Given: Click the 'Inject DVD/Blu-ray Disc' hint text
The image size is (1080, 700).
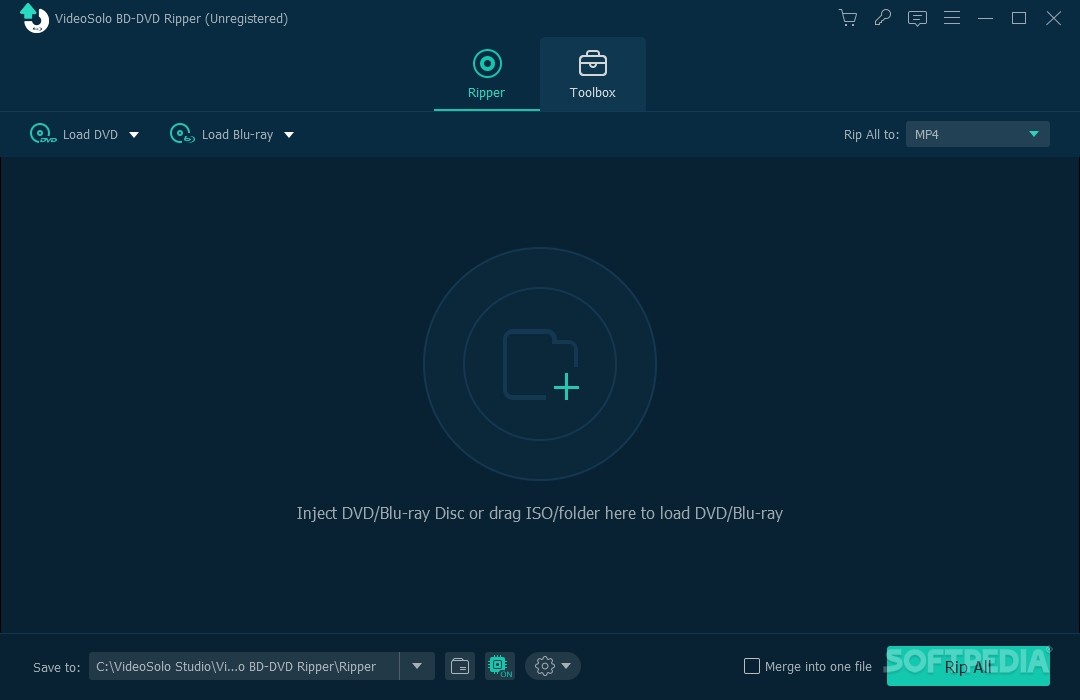Looking at the screenshot, I should (539, 513).
